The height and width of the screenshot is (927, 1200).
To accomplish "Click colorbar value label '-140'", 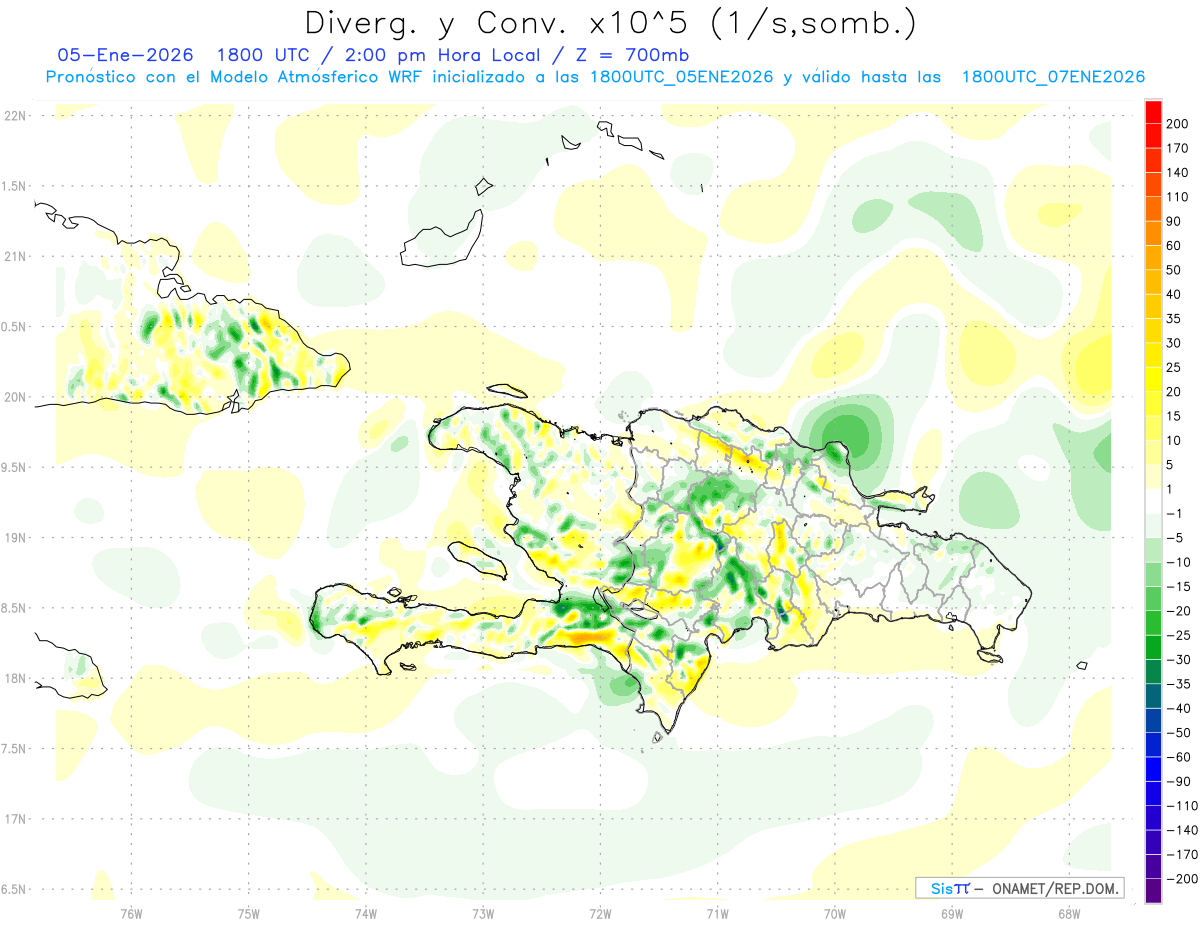I will coord(1182,830).
